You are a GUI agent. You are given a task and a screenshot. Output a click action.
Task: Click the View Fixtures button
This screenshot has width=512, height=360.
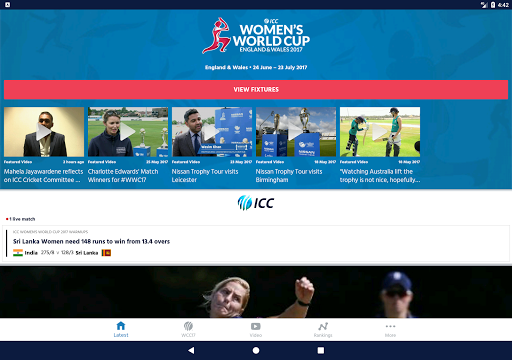click(x=256, y=89)
